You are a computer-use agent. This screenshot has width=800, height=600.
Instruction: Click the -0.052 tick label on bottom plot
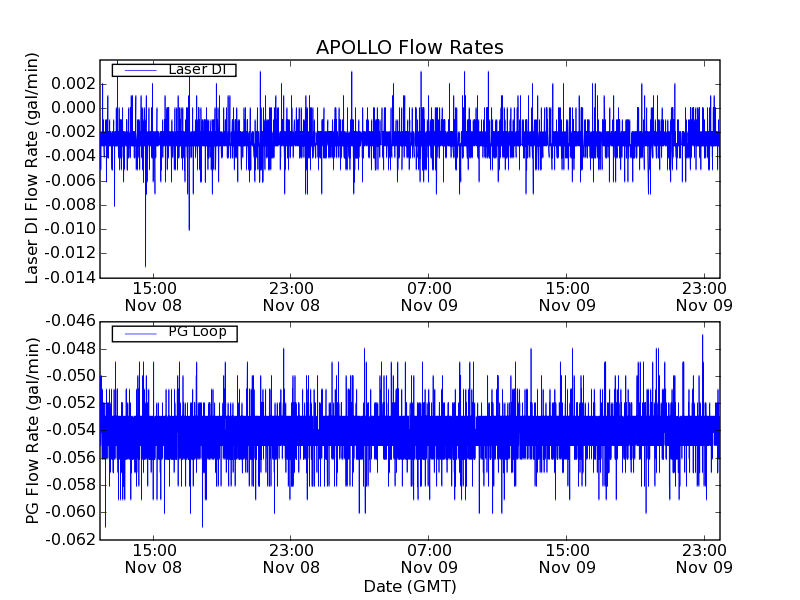(x=70, y=404)
